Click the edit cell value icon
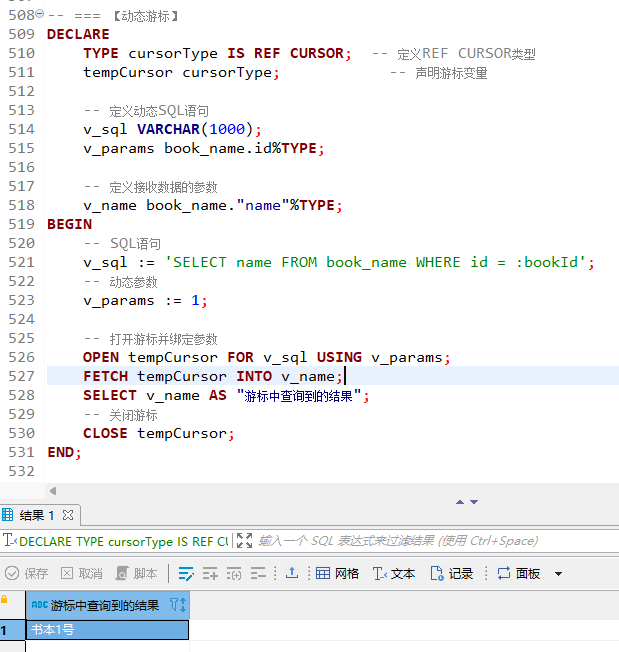Screen dimensions: 619x652 (x=186, y=574)
